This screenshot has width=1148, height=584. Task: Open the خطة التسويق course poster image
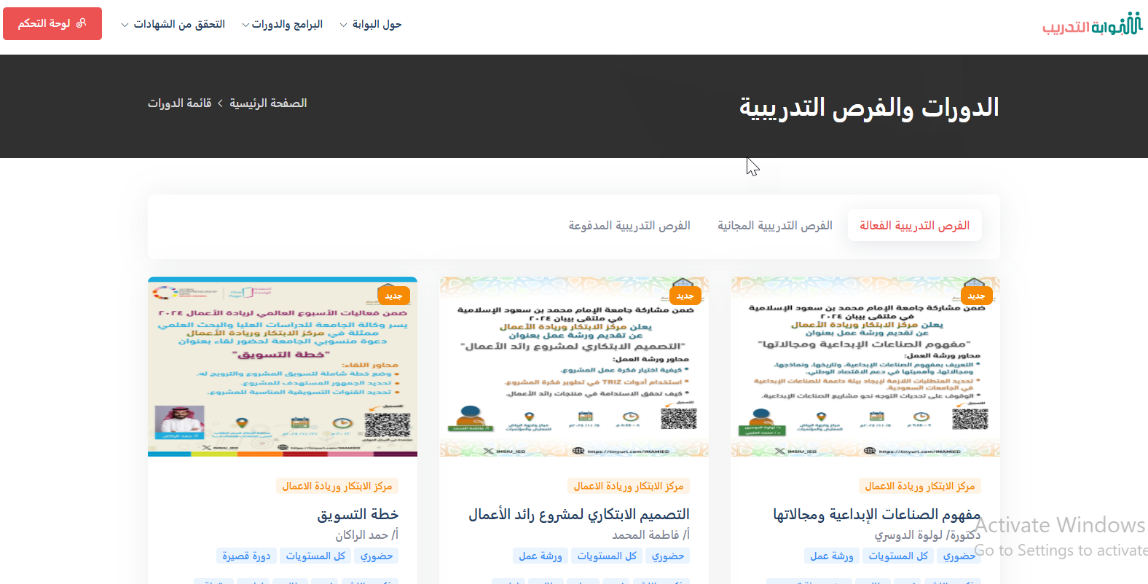(x=282, y=367)
